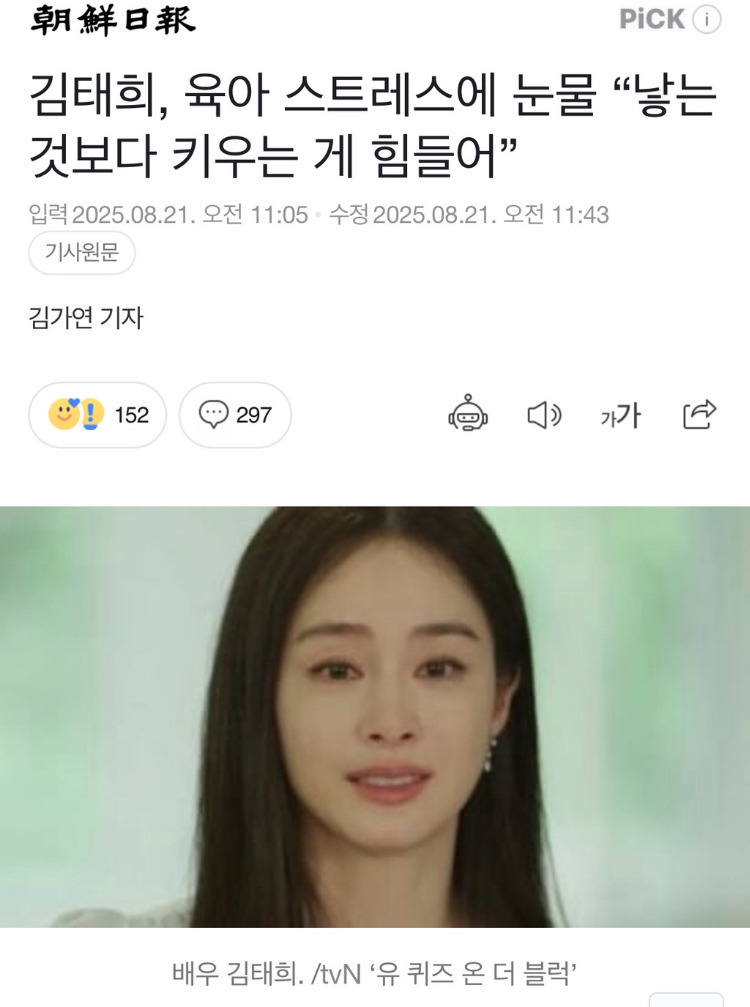Open font size 가가 setting
750x1007 pixels.
[x=620, y=416]
